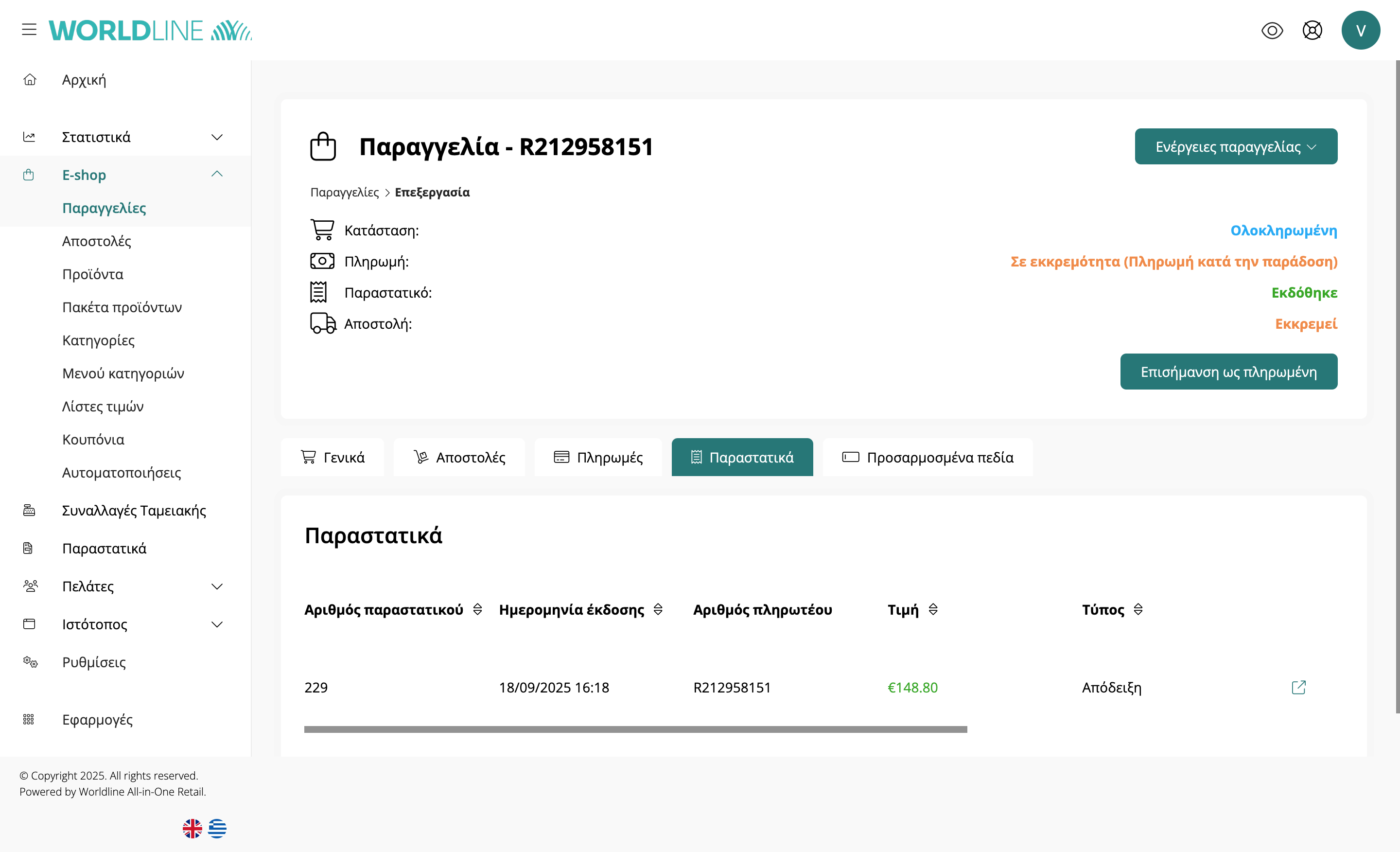Open external link icon for receipt 229
This screenshot has width=1400, height=852.
tap(1298, 687)
